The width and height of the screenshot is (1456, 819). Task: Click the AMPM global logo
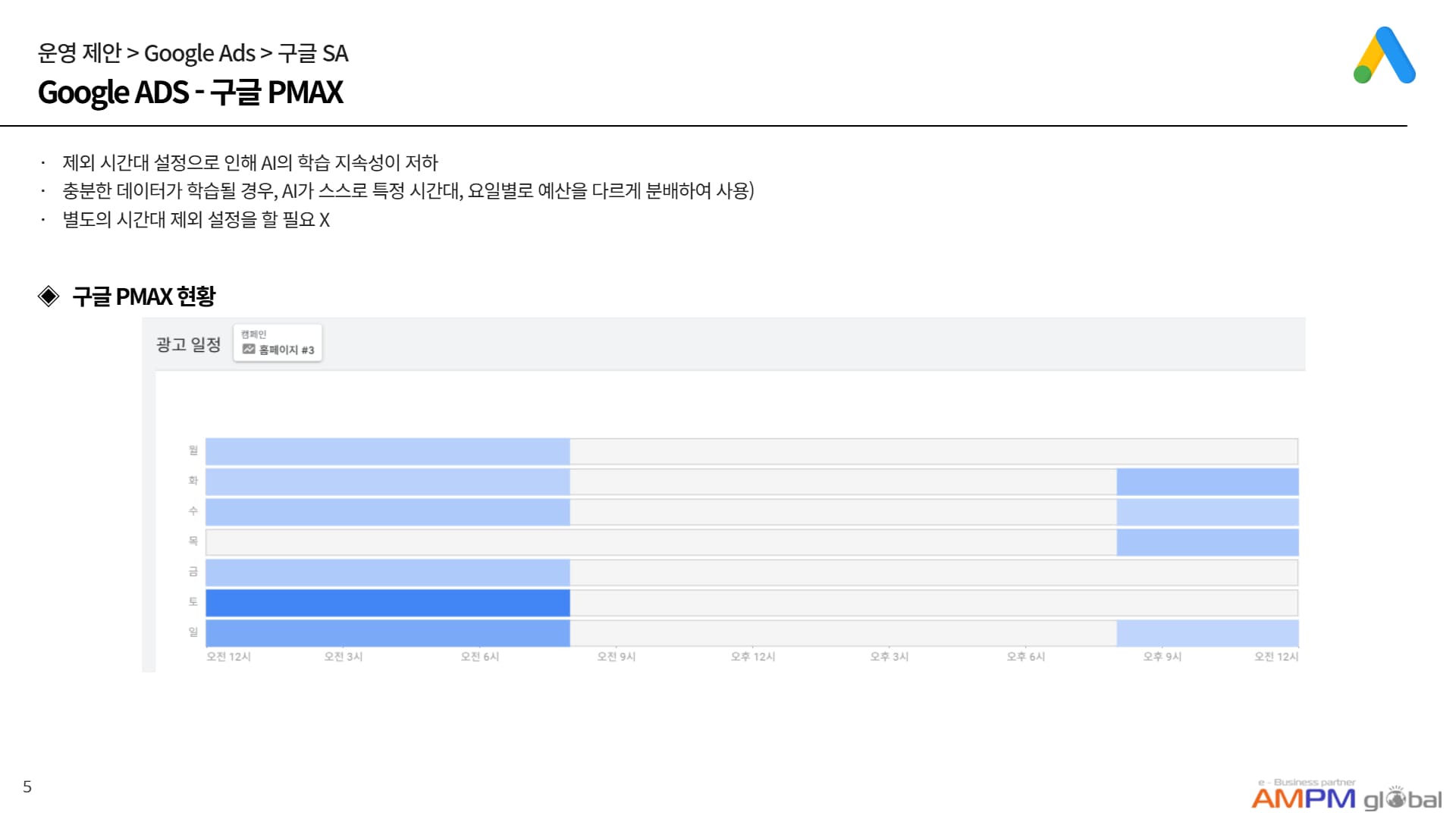pyautogui.click(x=1347, y=795)
